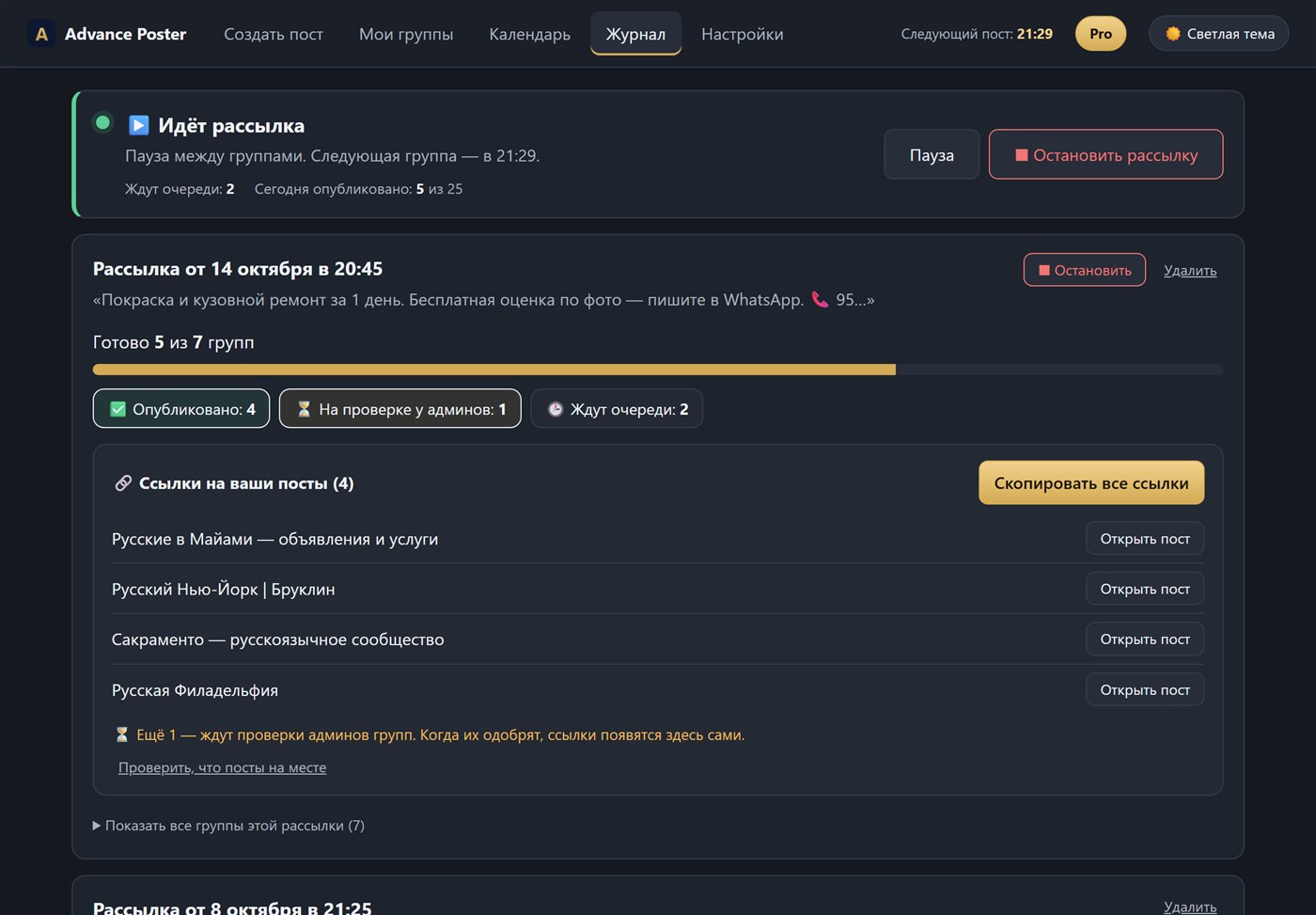Click the Pro badge button
Viewport: 1316px width, 915px height.
(x=1101, y=34)
